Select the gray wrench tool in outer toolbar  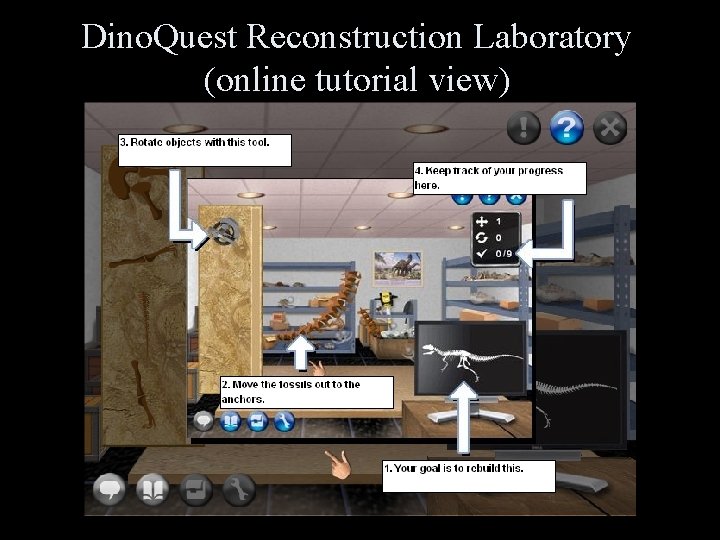point(239,489)
